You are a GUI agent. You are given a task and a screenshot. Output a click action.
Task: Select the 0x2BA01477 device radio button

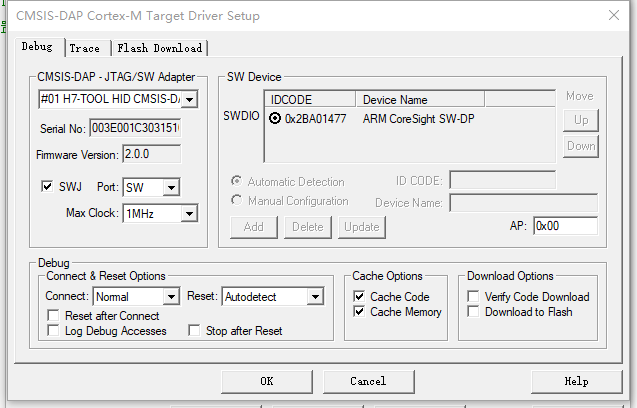pyautogui.click(x=275, y=118)
